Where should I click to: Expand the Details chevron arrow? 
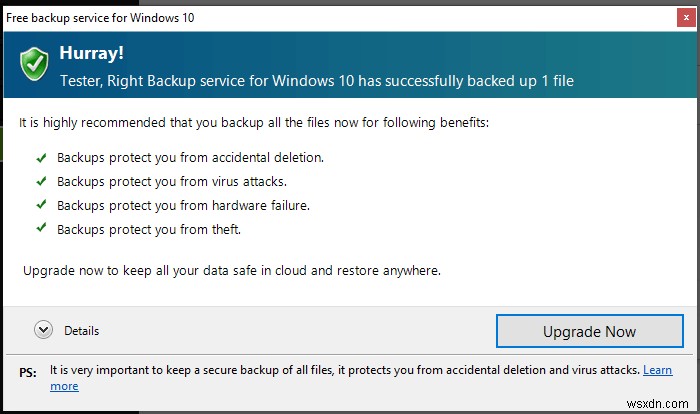(x=42, y=330)
